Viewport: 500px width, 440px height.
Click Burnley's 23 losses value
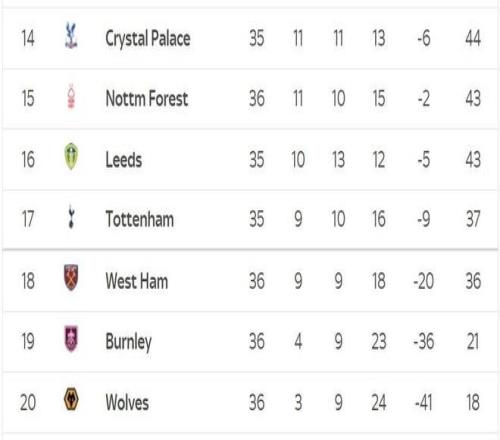point(379,342)
